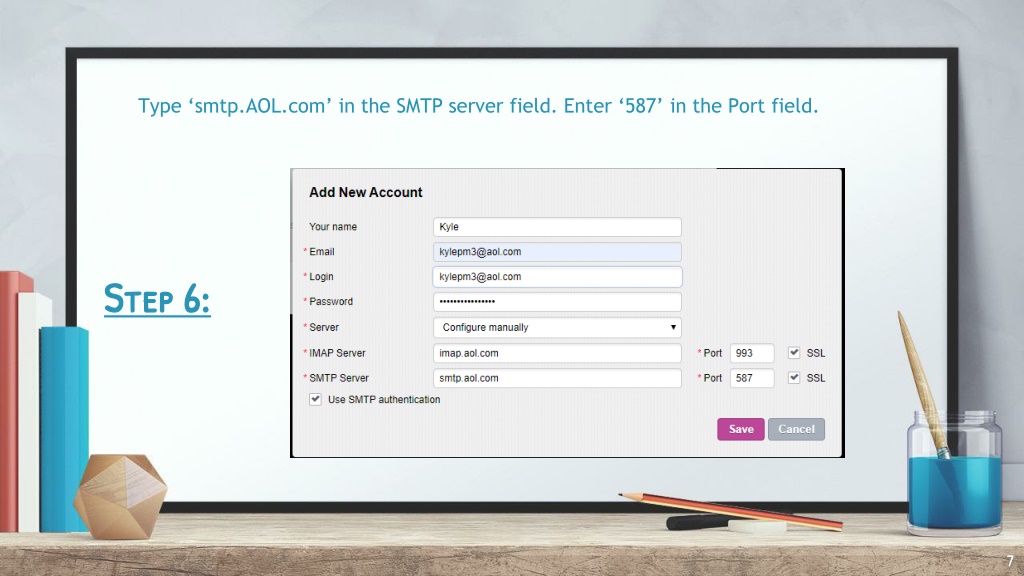
Task: Click the 'SMTP Server' label
Action: [339, 378]
